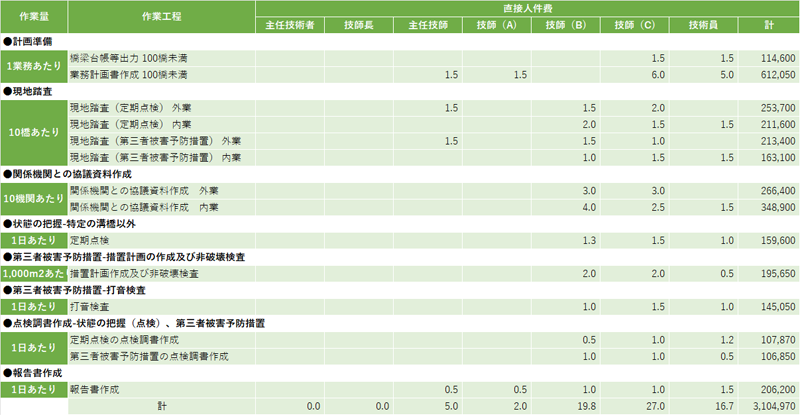Select the 主任技術者 column header
This screenshot has height=415, width=800.
(x=290, y=25)
